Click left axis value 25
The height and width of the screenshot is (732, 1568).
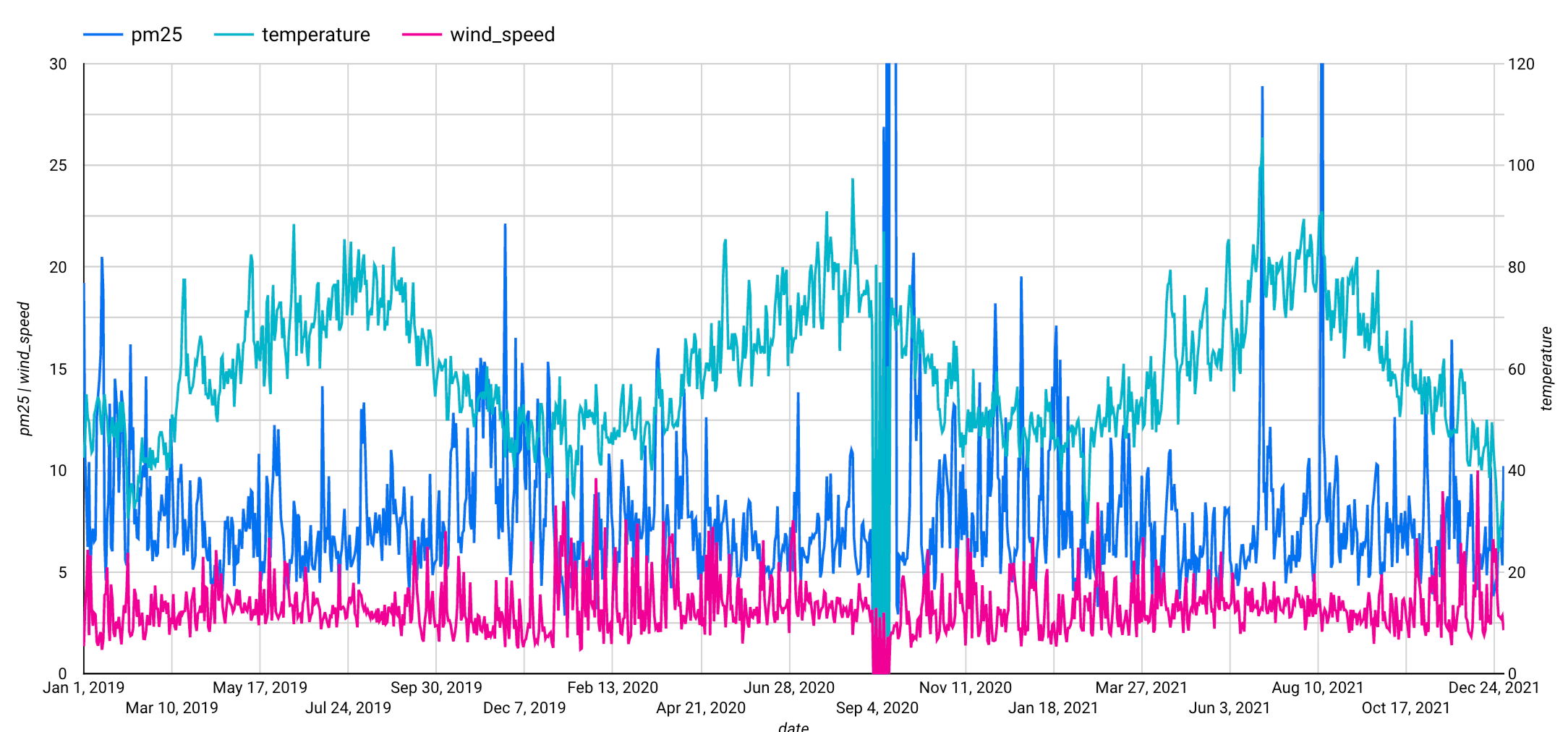[x=58, y=166]
